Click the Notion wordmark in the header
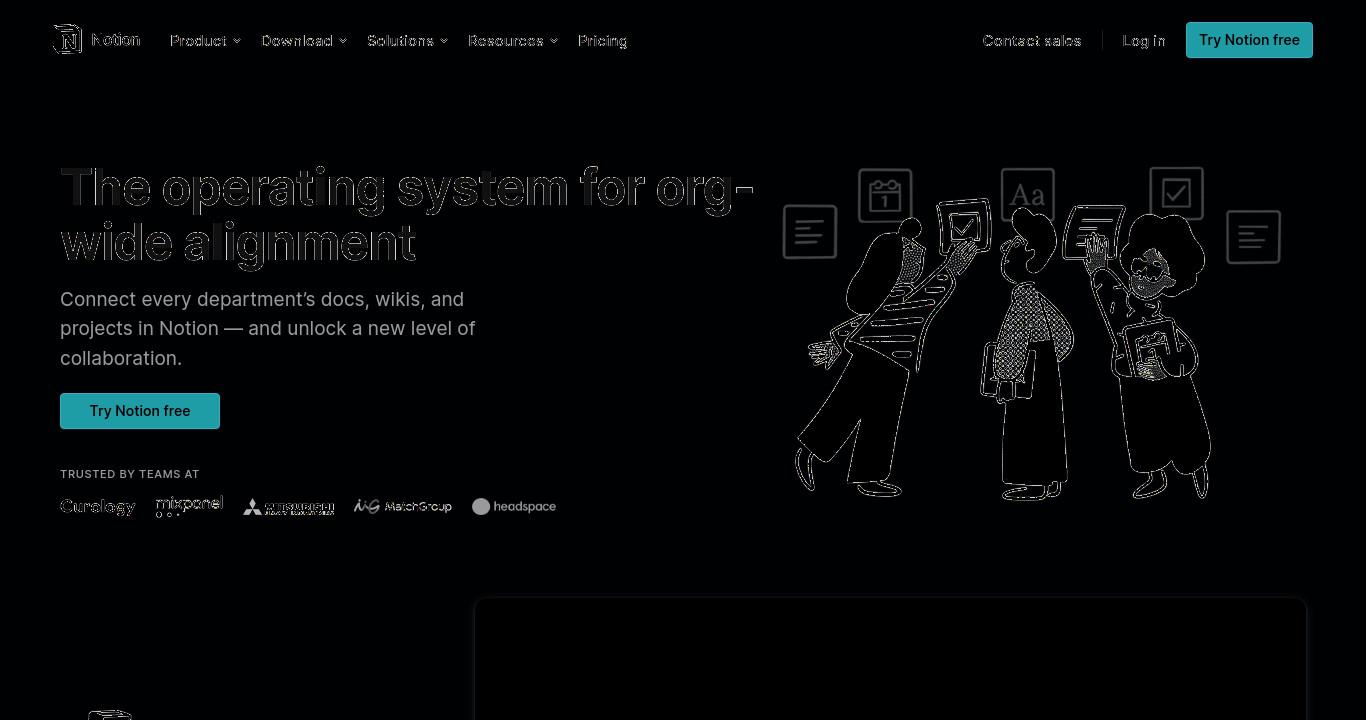Viewport: 1366px width, 720px height. click(116, 40)
